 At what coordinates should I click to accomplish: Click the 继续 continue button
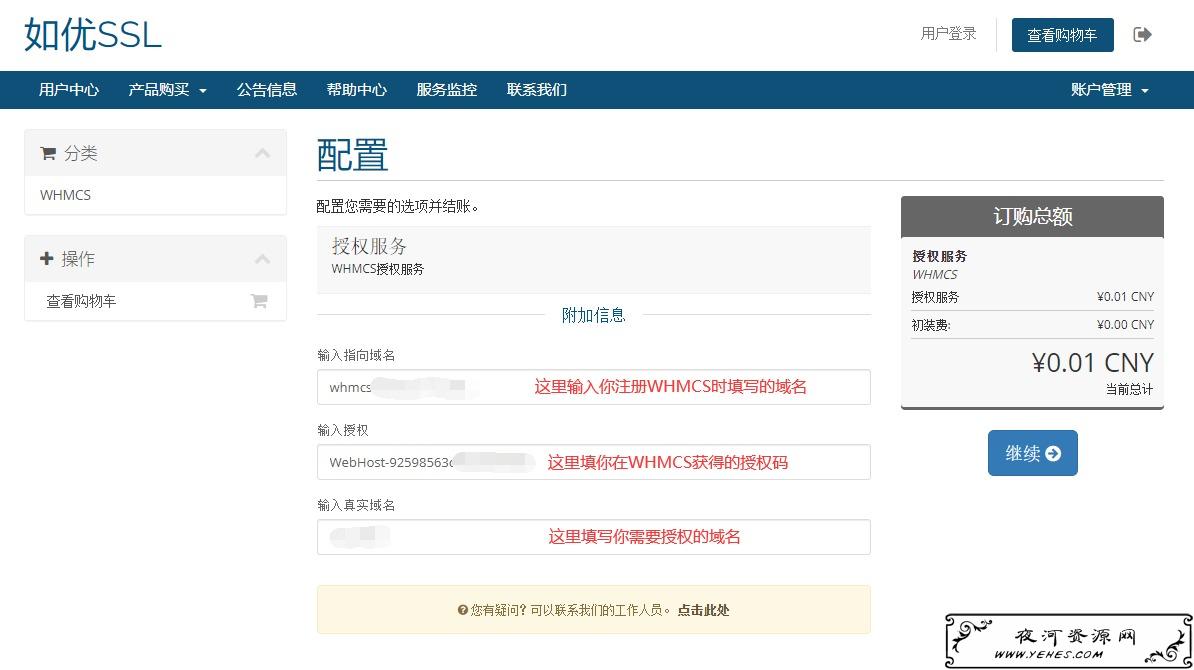tap(1033, 453)
